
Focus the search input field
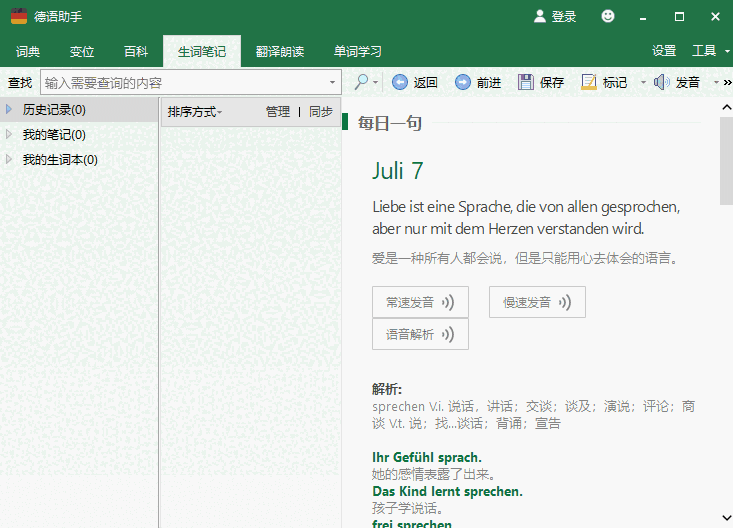pos(185,83)
